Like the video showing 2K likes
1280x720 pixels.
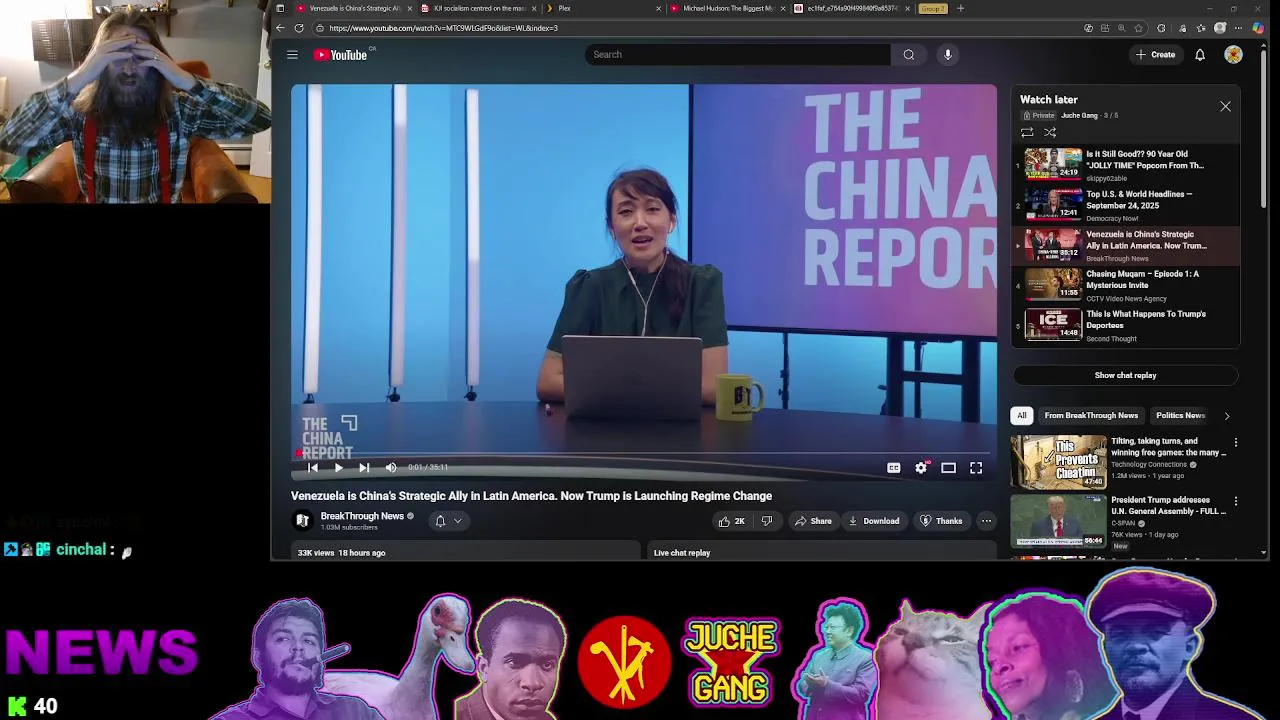coord(731,521)
